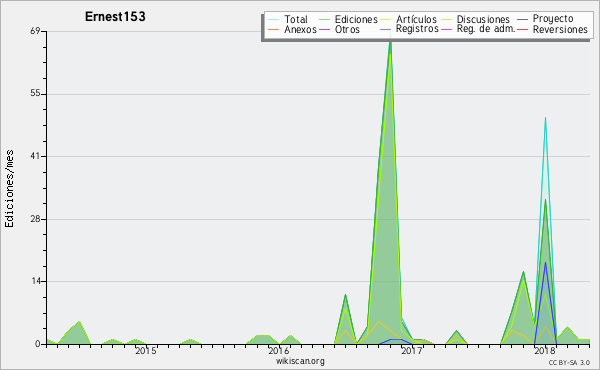
Task: Click the 28 y-axis value
Action: [35, 219]
